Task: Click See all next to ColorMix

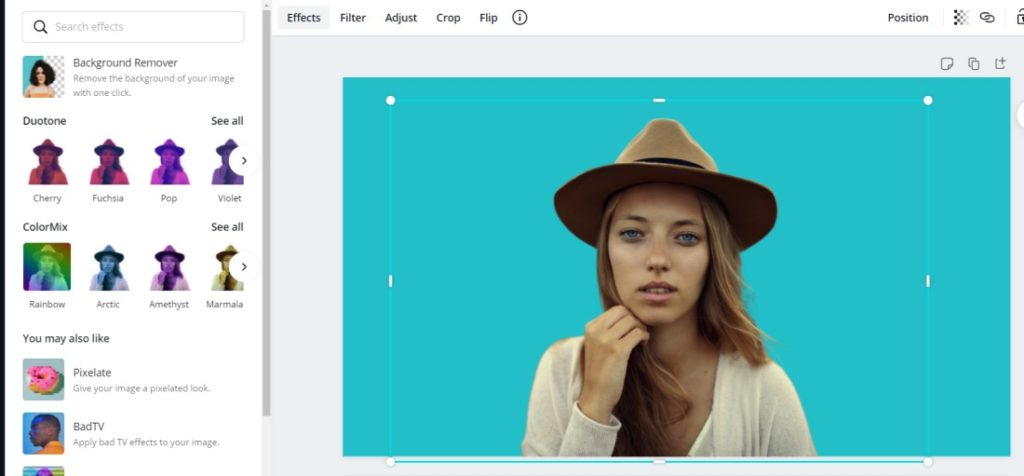Action: click(x=227, y=227)
